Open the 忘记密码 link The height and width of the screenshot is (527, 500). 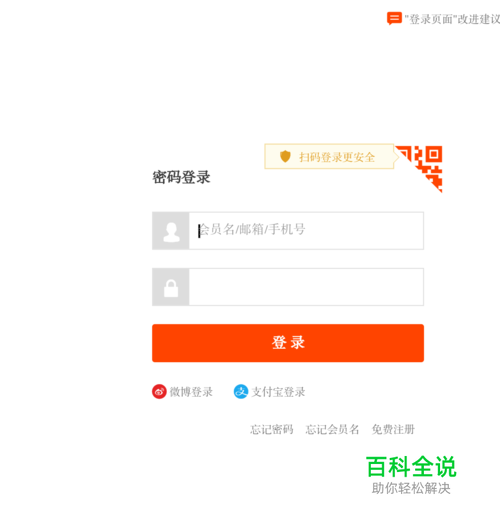pyautogui.click(x=272, y=429)
